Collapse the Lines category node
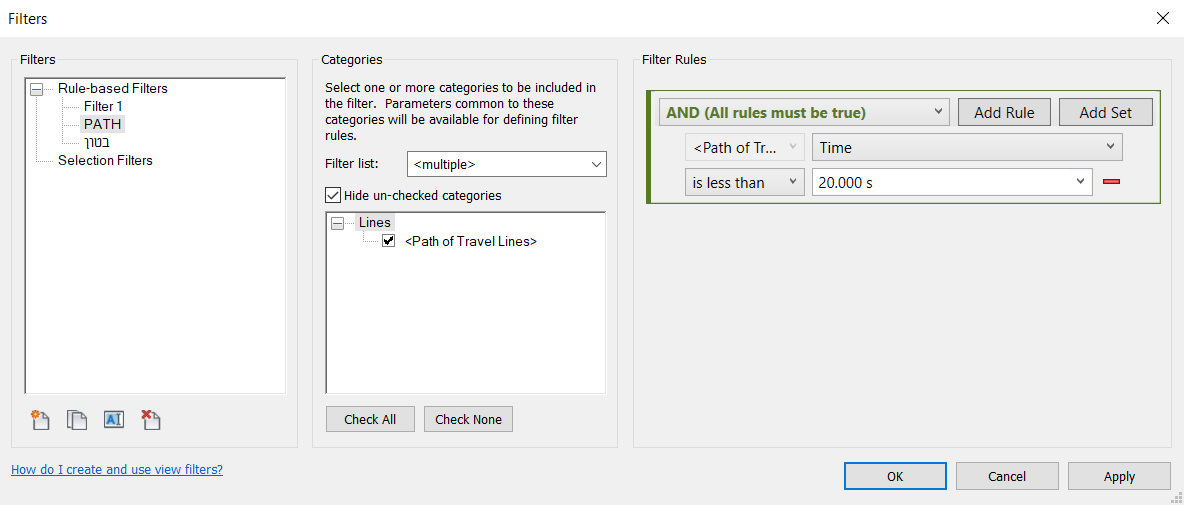The width and height of the screenshot is (1184, 505). (338, 223)
